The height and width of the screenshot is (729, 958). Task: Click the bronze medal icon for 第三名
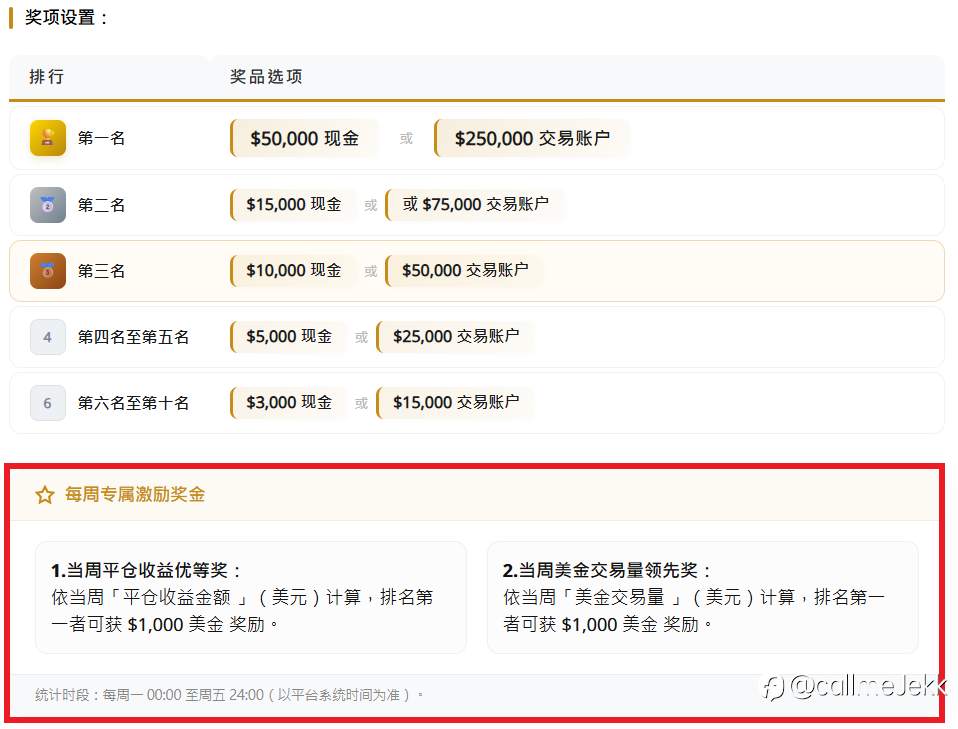click(48, 271)
